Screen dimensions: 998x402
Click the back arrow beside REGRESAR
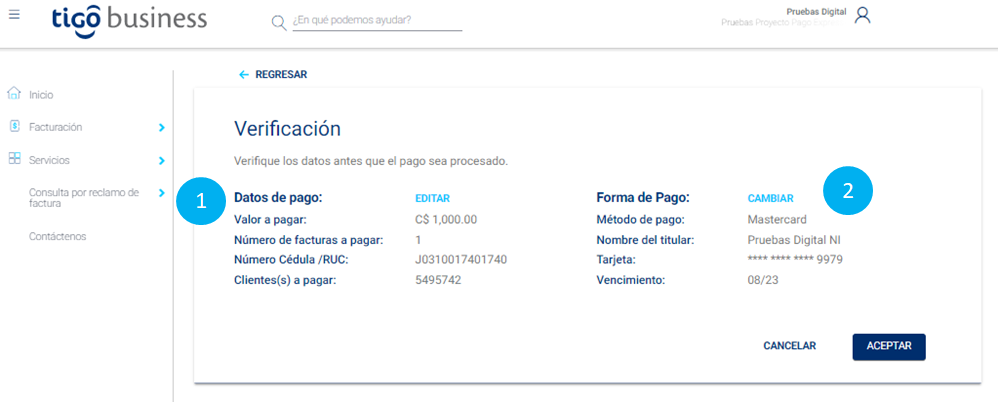[244, 74]
